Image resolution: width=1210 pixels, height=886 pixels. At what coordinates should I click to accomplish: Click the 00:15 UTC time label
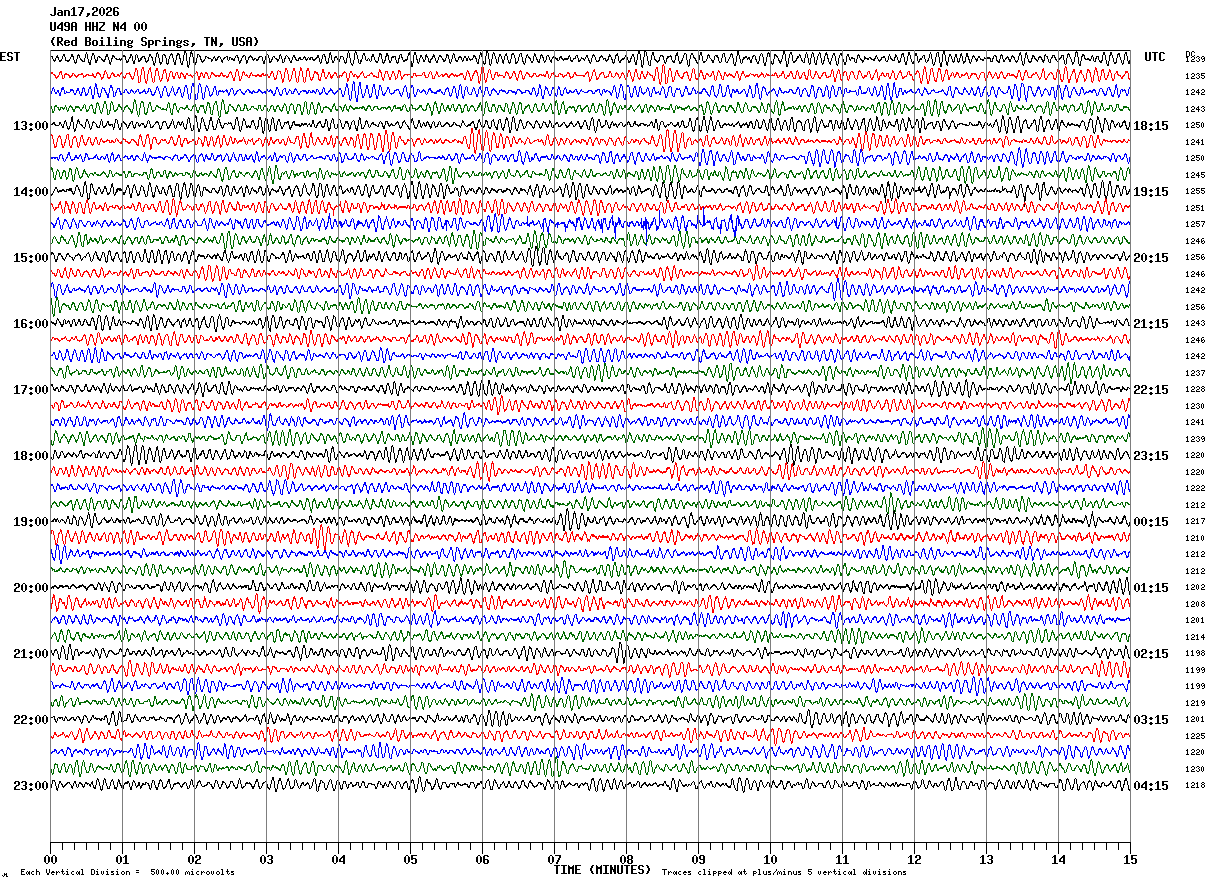(x=1151, y=522)
